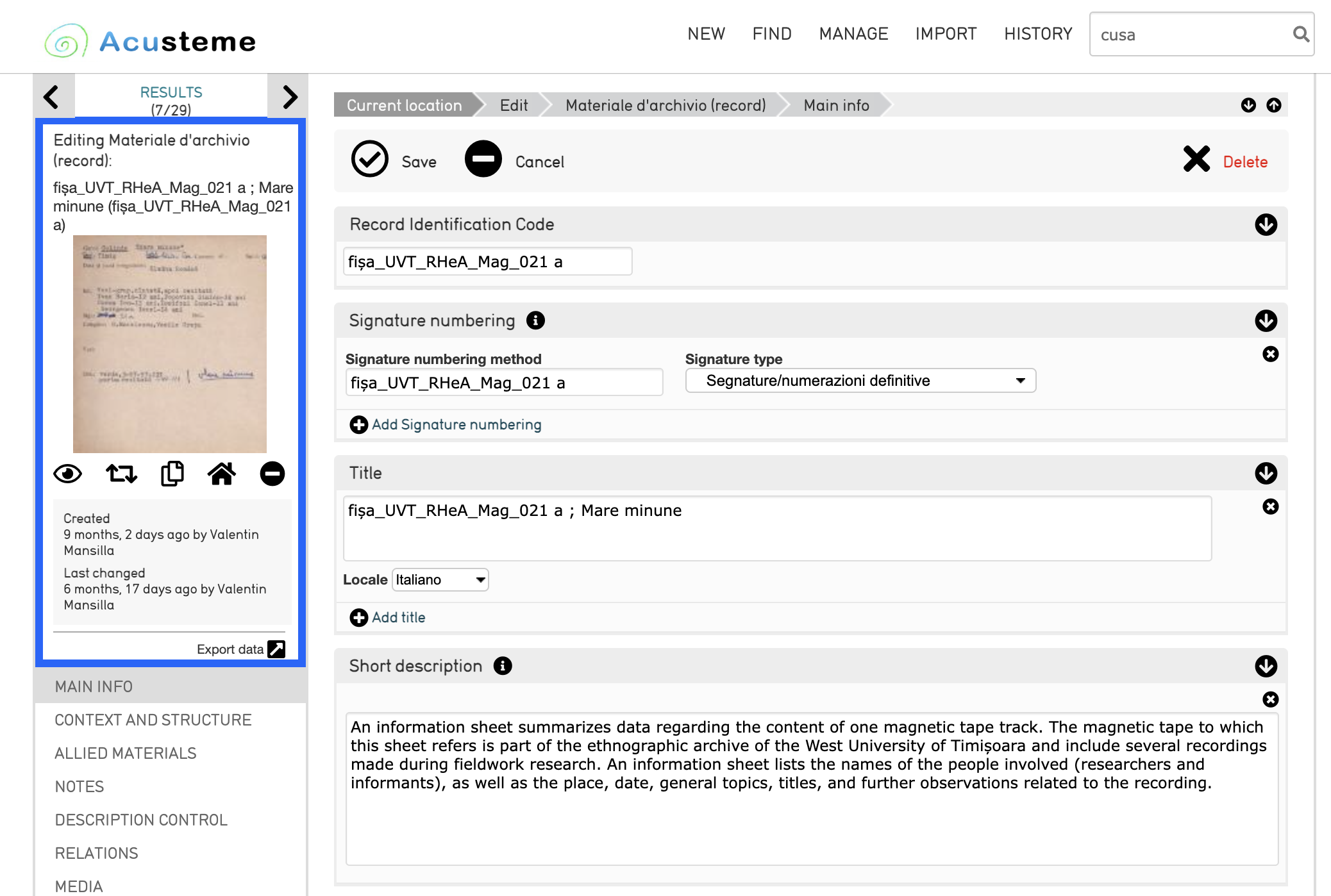The image size is (1331, 896).
Task: Open RELATIONS section
Action: coord(97,853)
